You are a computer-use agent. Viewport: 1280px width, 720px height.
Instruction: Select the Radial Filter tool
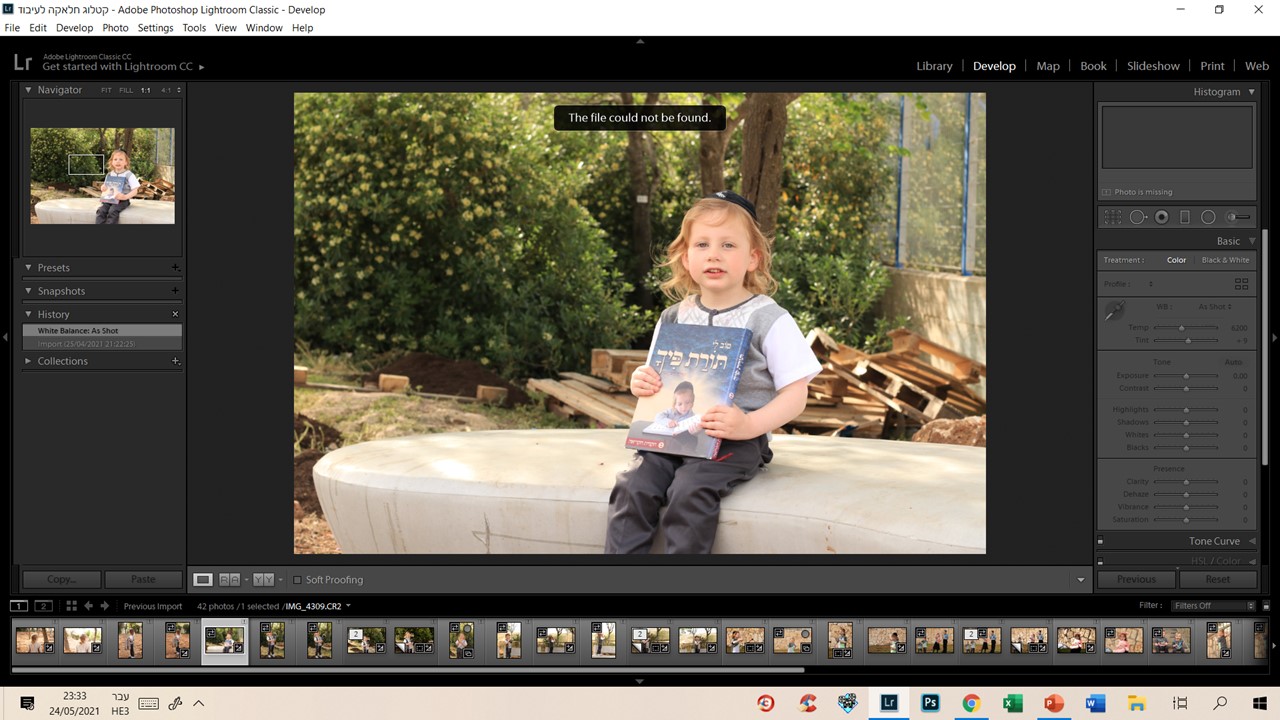[1208, 217]
